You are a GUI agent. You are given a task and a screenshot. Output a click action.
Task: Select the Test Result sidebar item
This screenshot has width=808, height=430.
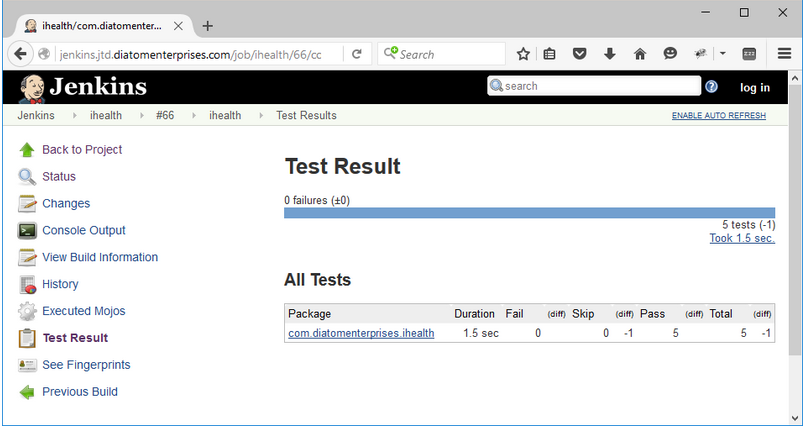tap(74, 339)
